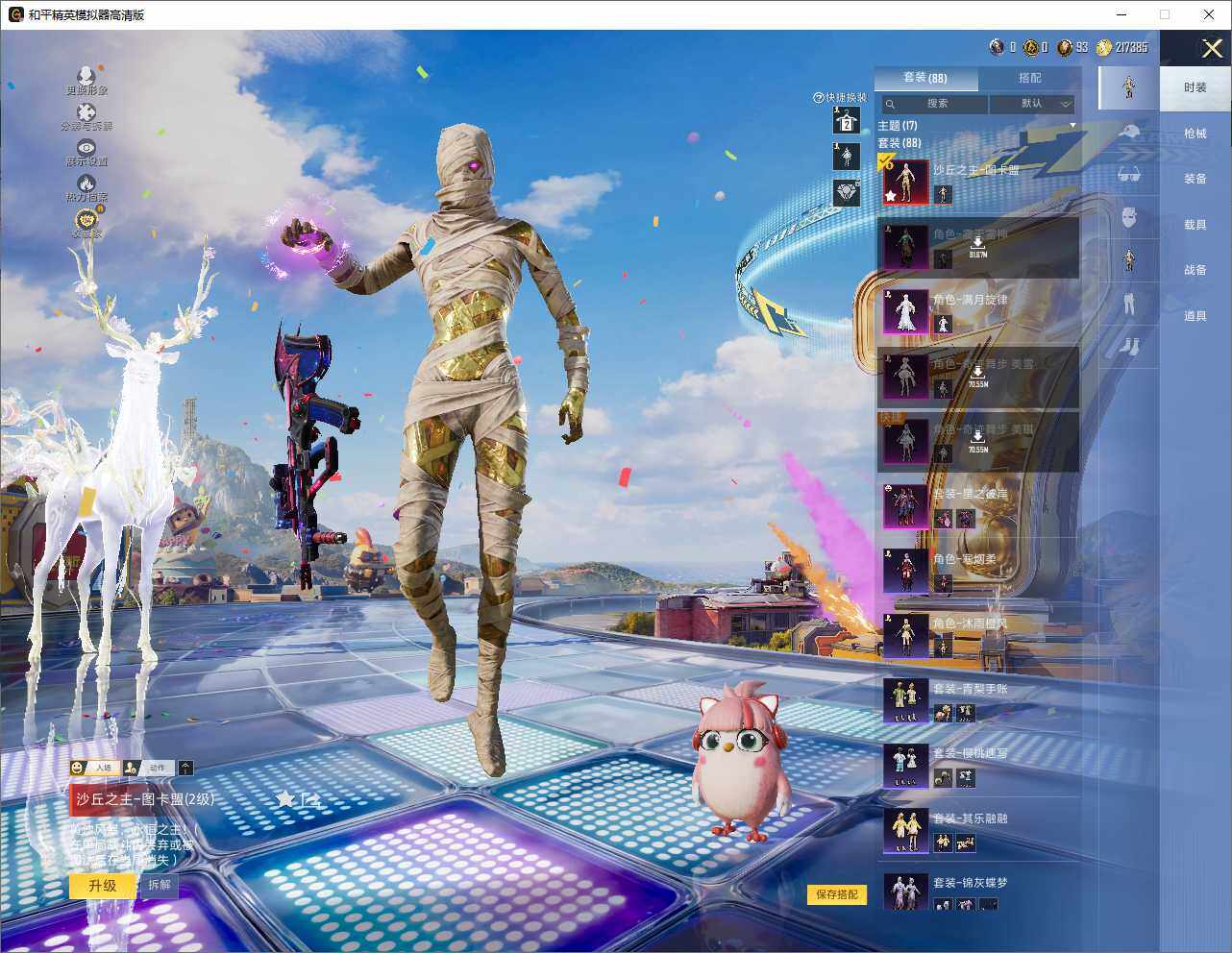Open the 默认 sort dropdown
This screenshot has width=1232, height=953.
[x=1033, y=104]
